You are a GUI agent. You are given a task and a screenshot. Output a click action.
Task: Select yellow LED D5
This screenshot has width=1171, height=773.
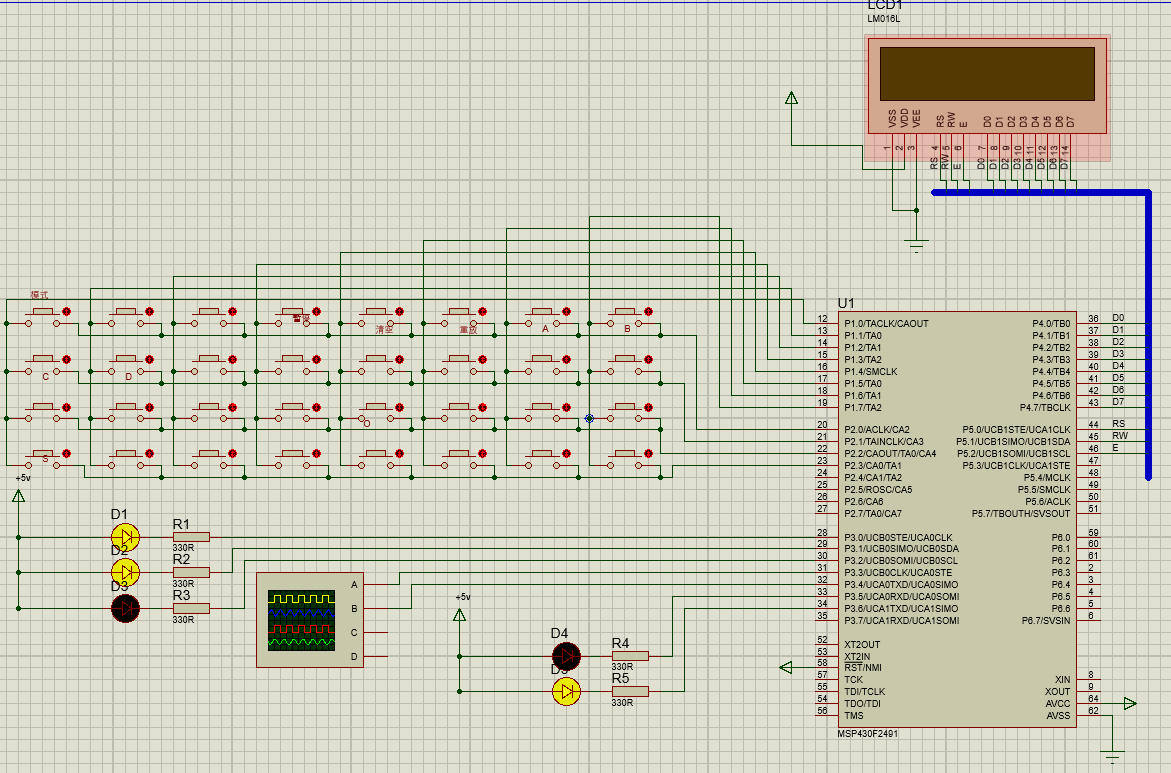point(566,692)
